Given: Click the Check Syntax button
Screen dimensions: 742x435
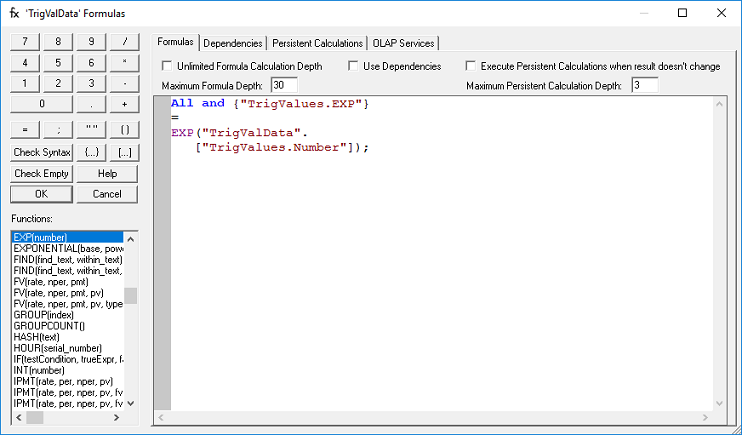Looking at the screenshot, I should point(42,152).
